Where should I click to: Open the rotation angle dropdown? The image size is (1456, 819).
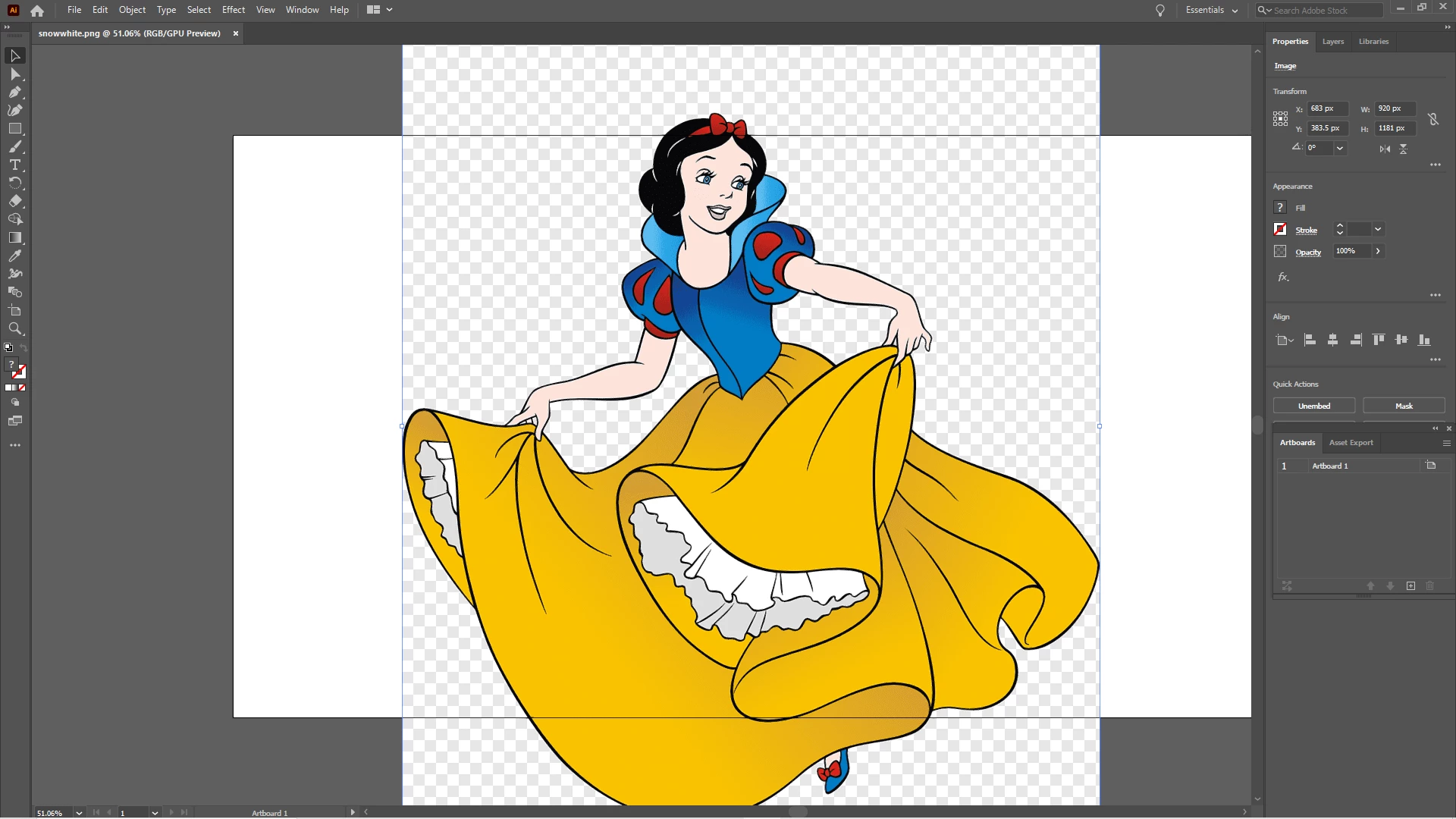point(1340,149)
